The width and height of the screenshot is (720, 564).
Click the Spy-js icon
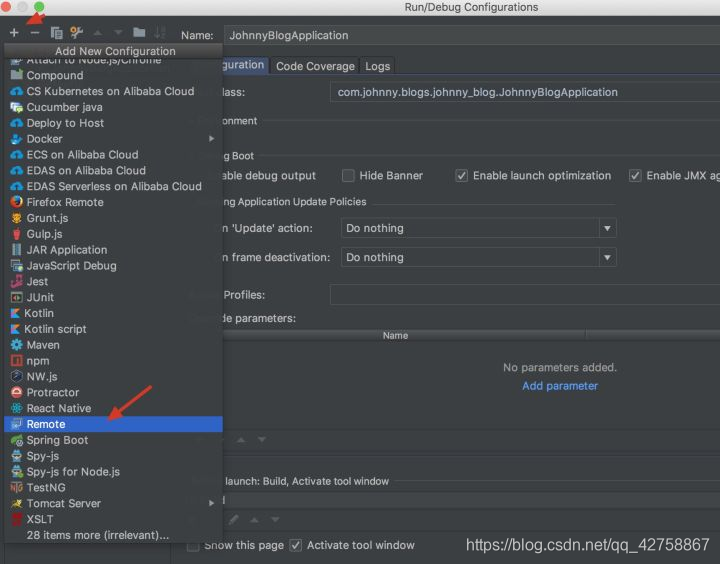tap(17, 456)
